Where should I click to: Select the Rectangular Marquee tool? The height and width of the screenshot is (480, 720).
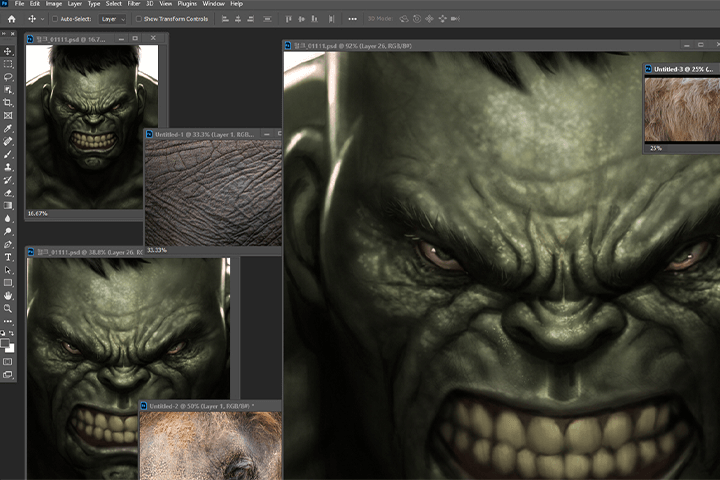[x=8, y=64]
